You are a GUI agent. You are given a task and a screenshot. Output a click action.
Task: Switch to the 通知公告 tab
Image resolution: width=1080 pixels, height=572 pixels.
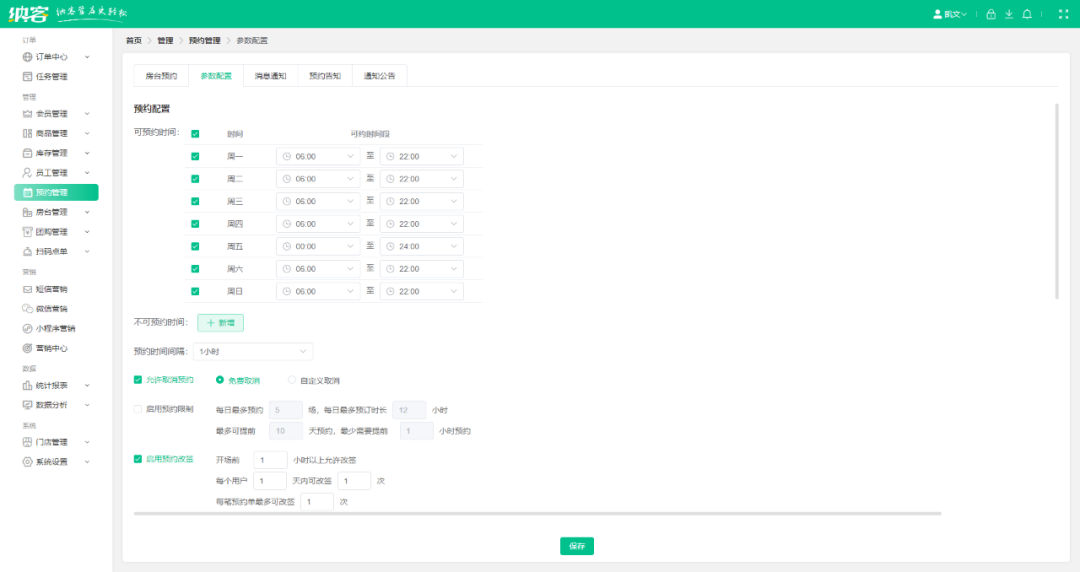(x=380, y=76)
